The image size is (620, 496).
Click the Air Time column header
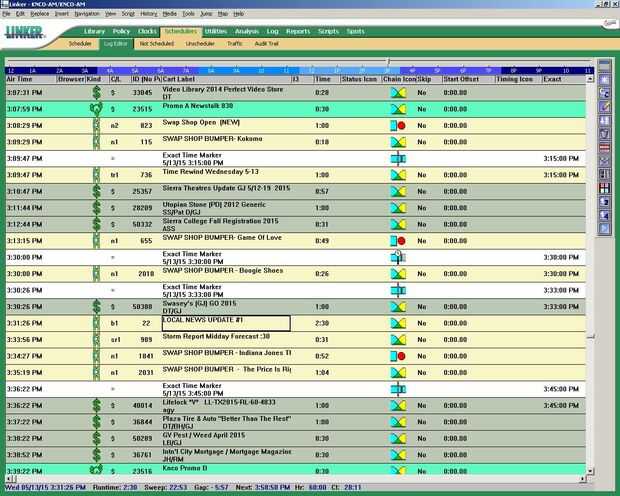30,80
